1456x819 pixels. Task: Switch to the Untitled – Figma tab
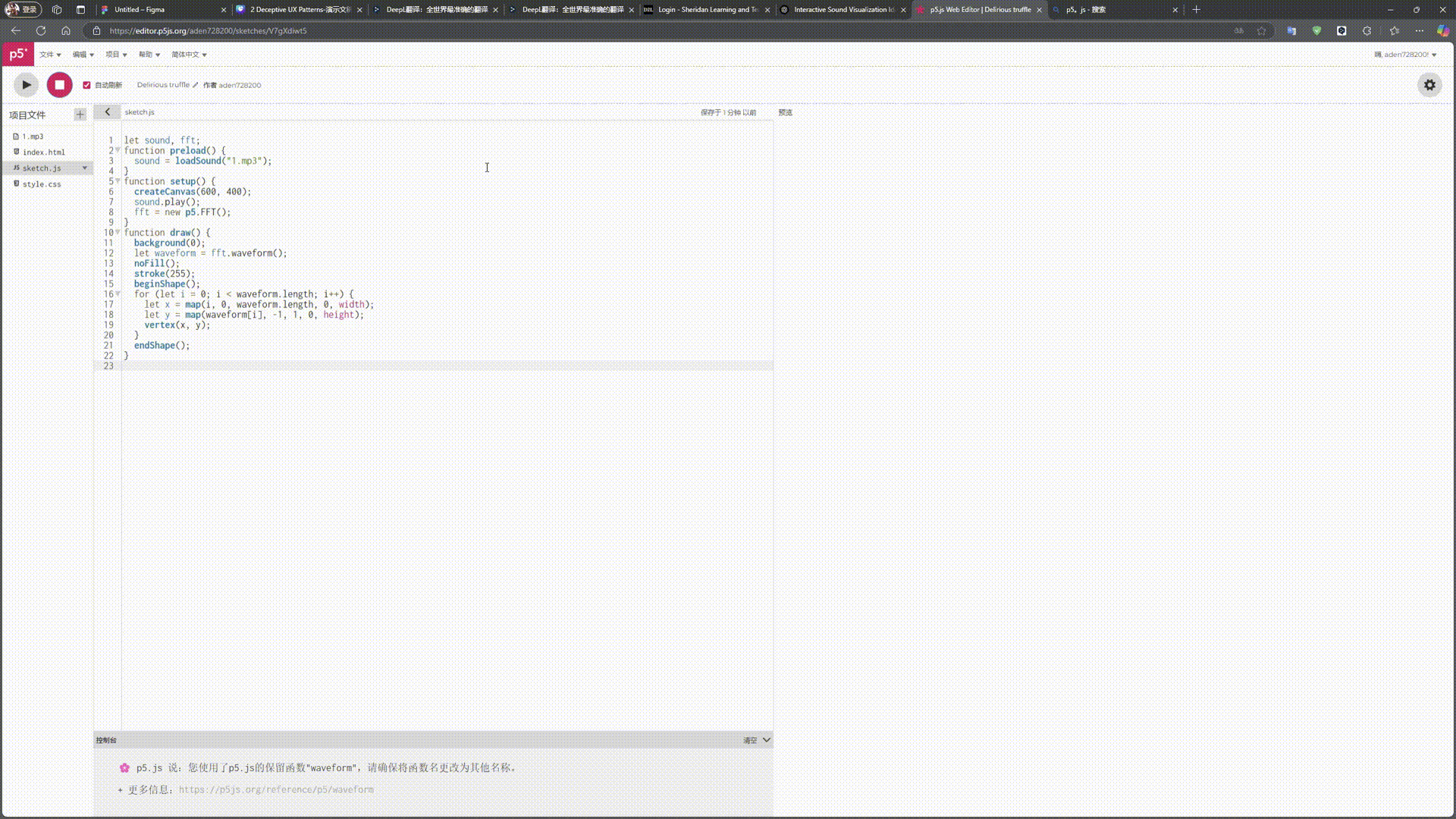140,10
